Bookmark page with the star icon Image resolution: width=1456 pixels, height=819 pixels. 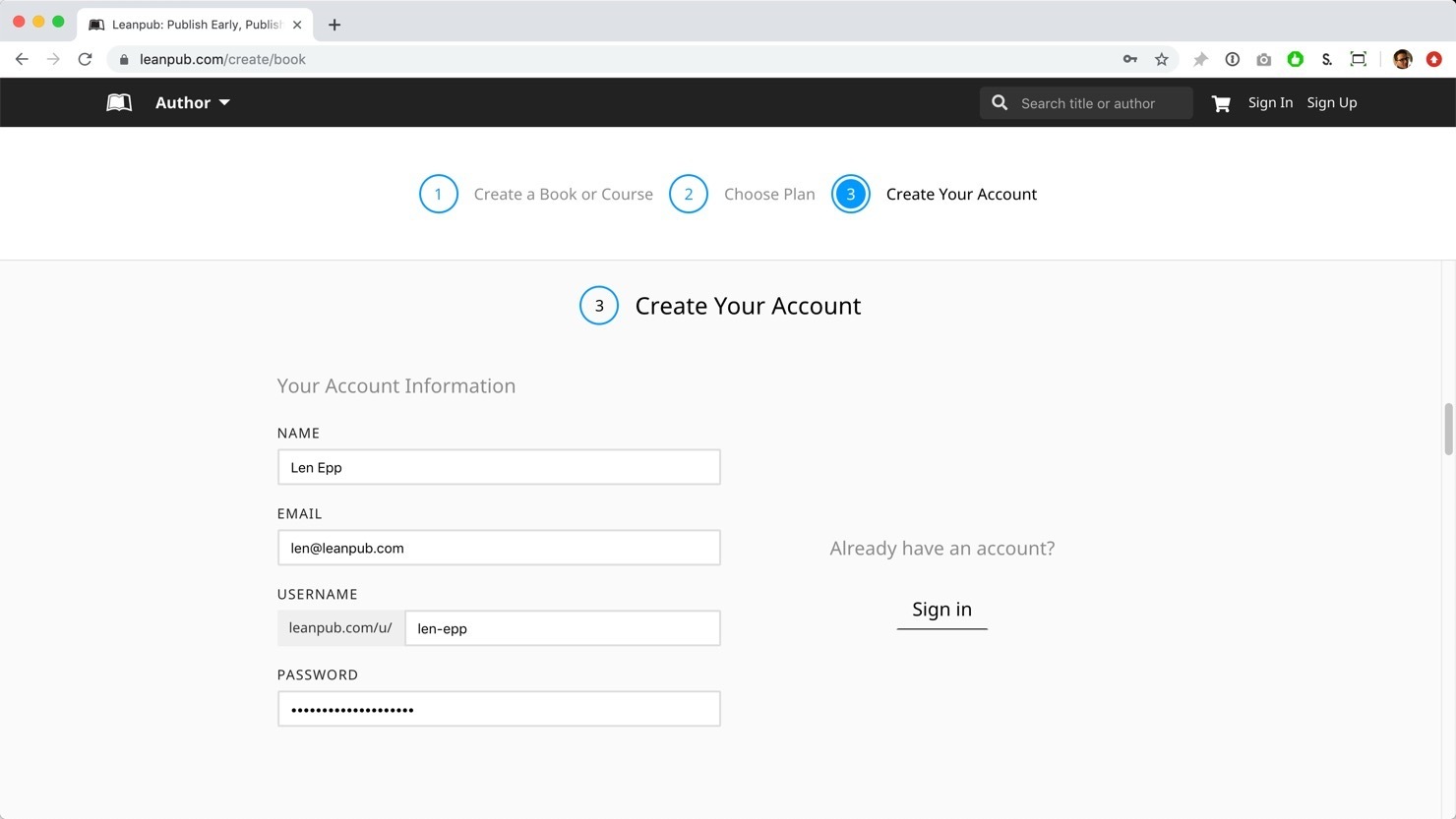tap(1162, 59)
